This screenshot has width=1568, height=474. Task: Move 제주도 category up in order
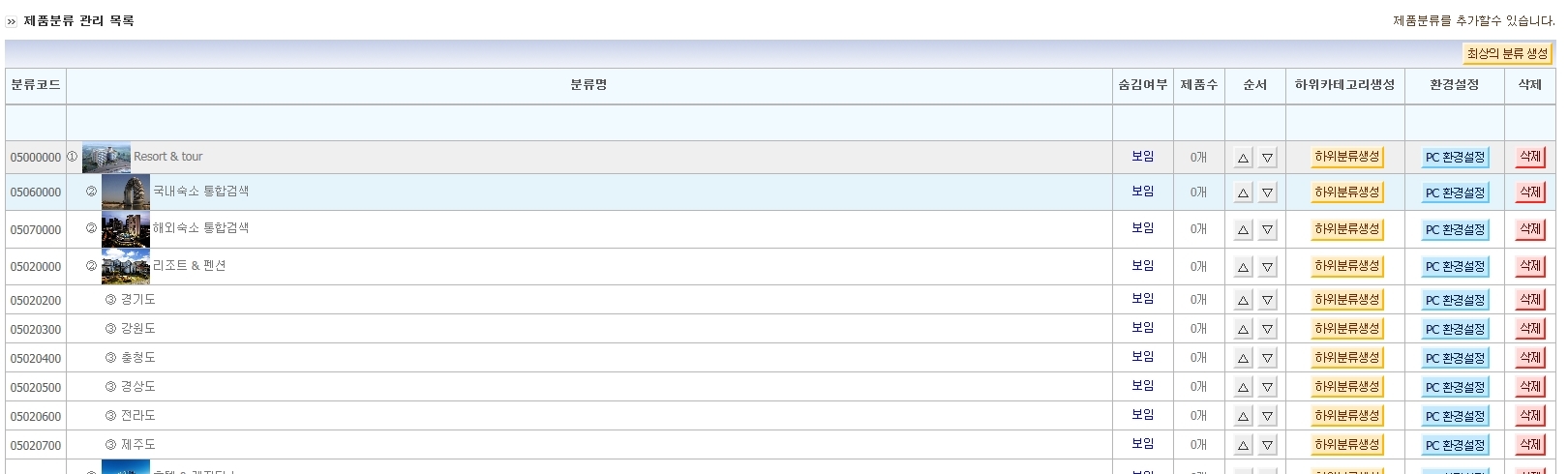point(1243,445)
